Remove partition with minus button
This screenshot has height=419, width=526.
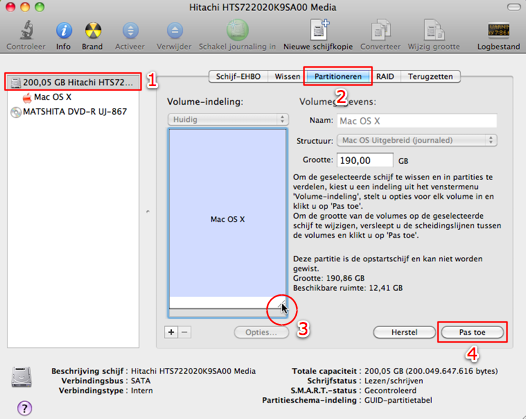[185, 332]
